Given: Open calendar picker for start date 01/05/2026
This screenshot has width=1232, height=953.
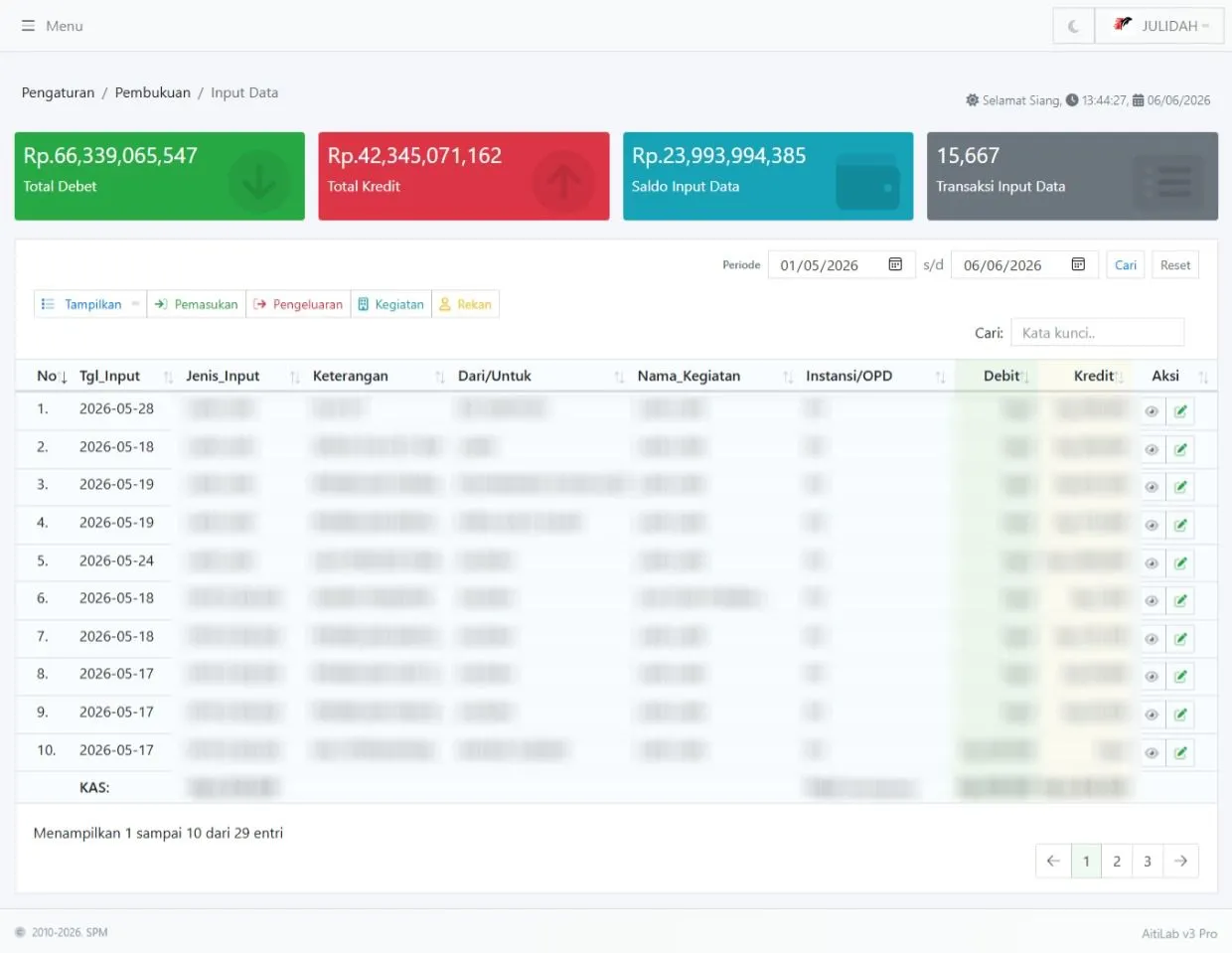Looking at the screenshot, I should (895, 264).
